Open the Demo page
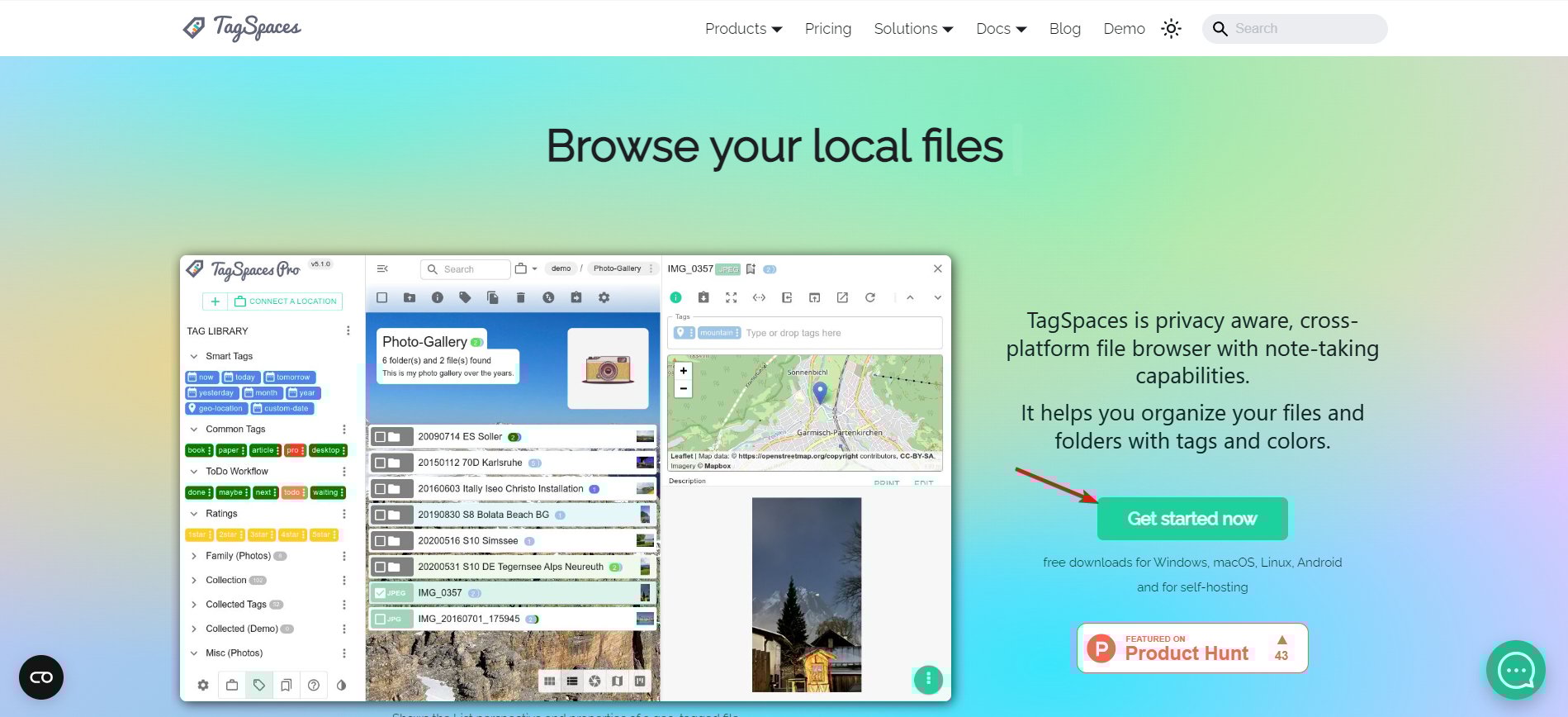Screen dimensions: 1568x717 [1124, 29]
